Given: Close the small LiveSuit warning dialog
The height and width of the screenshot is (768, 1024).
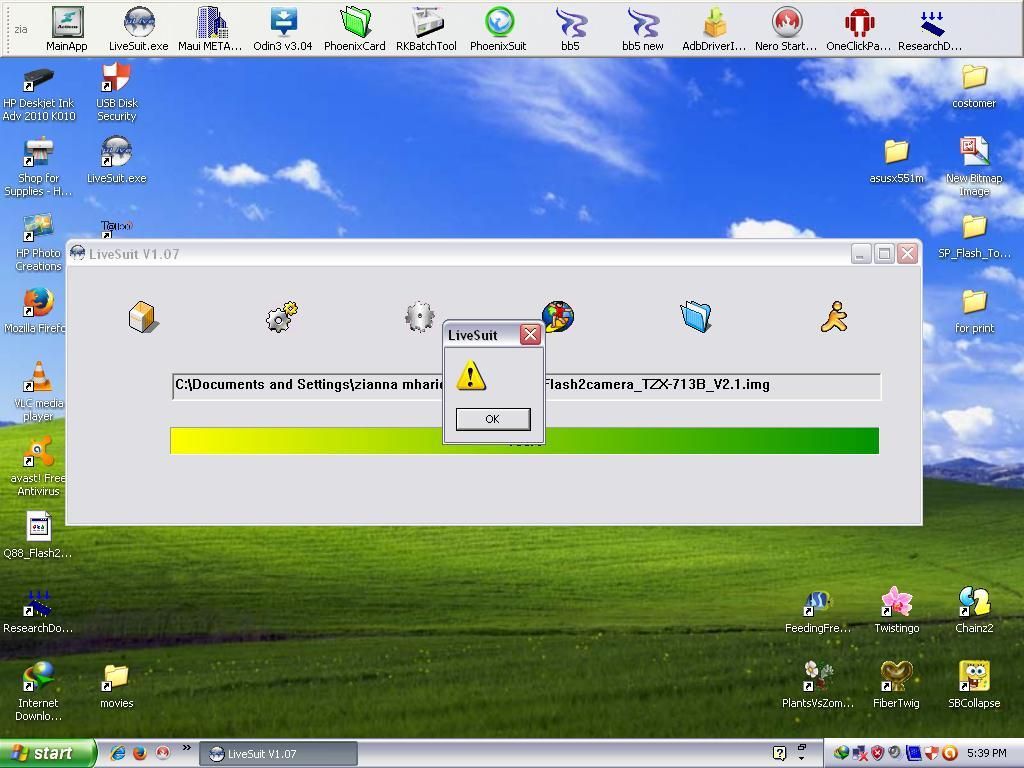Looking at the screenshot, I should tap(530, 335).
